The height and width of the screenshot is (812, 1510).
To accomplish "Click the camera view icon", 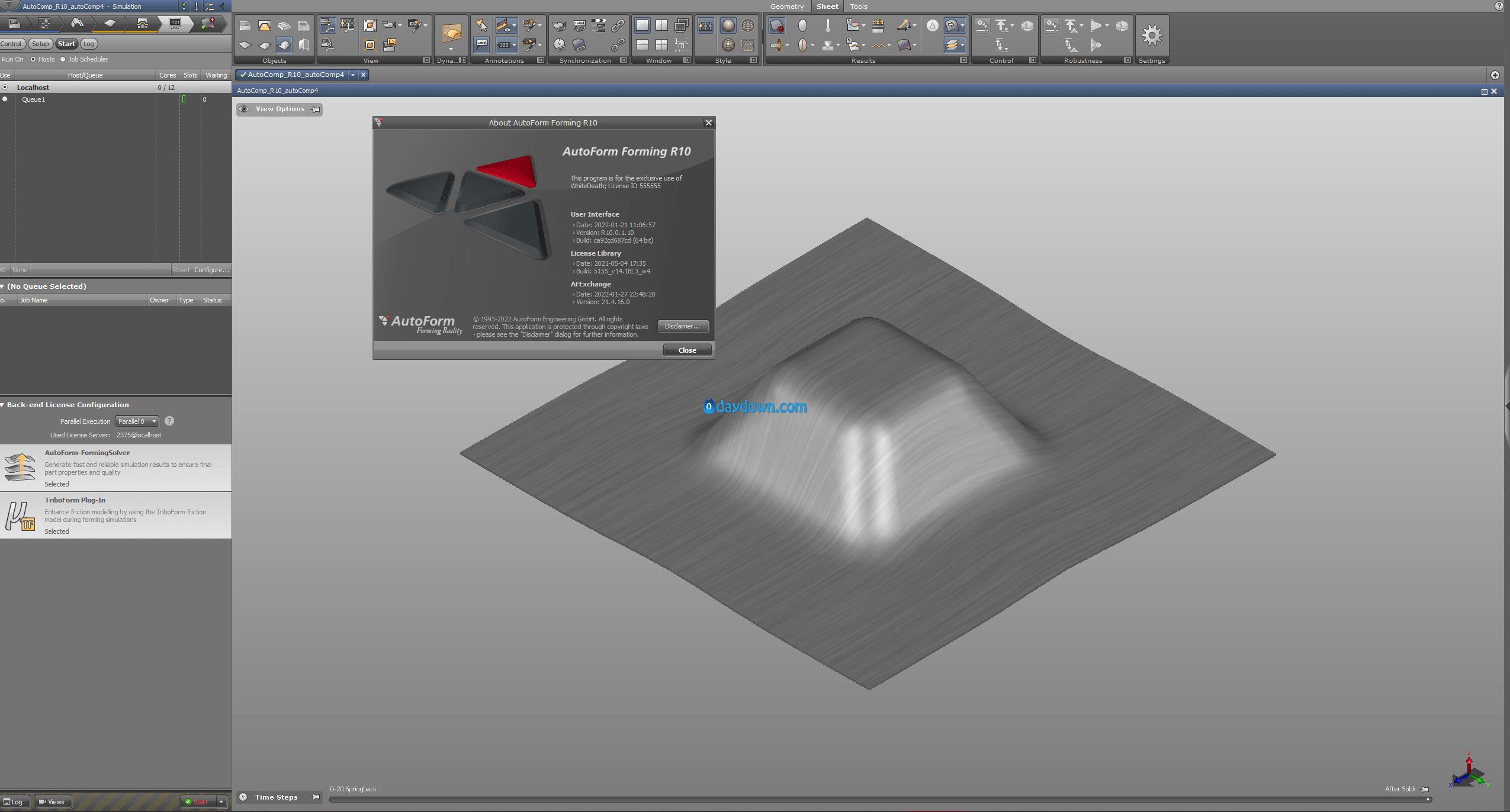I will (x=389, y=25).
